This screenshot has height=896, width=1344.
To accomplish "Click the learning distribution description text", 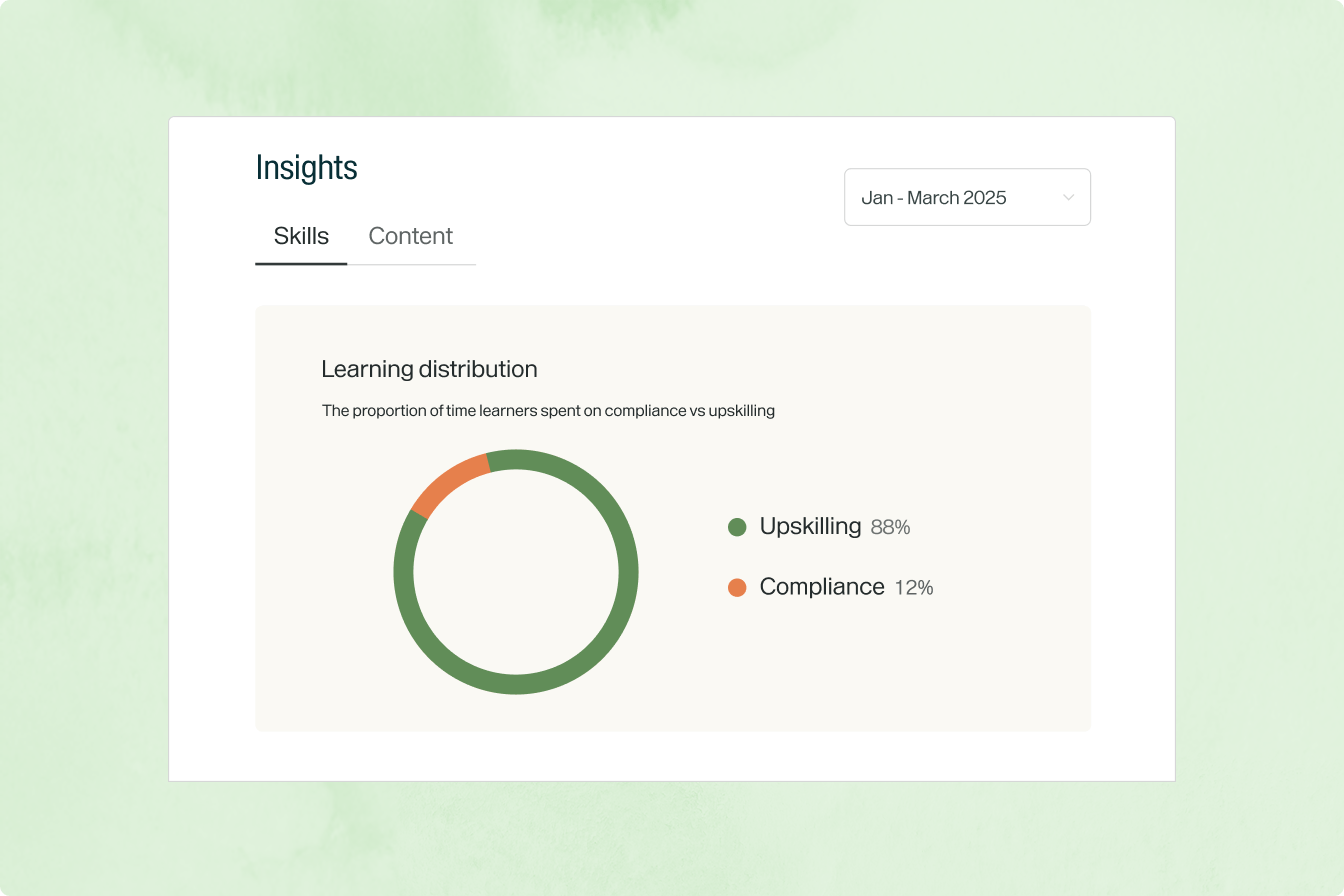I will (548, 410).
